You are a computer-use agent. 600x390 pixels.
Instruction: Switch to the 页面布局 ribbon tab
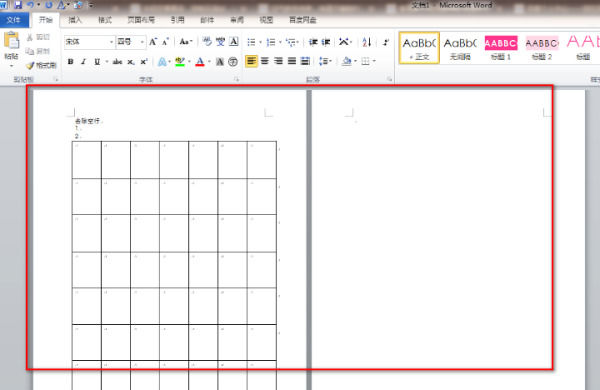tap(141, 20)
